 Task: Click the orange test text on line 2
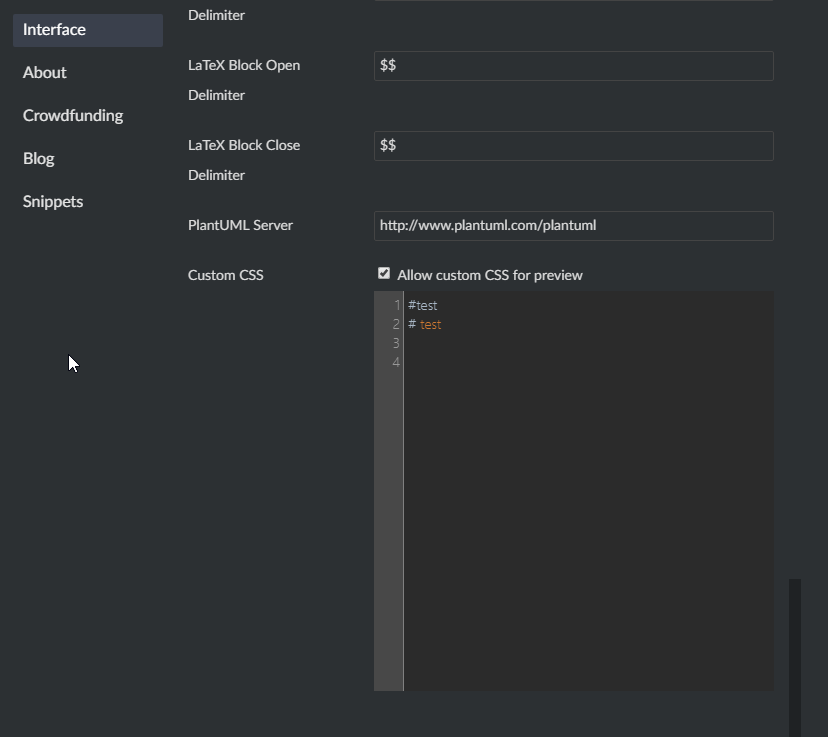[430, 324]
